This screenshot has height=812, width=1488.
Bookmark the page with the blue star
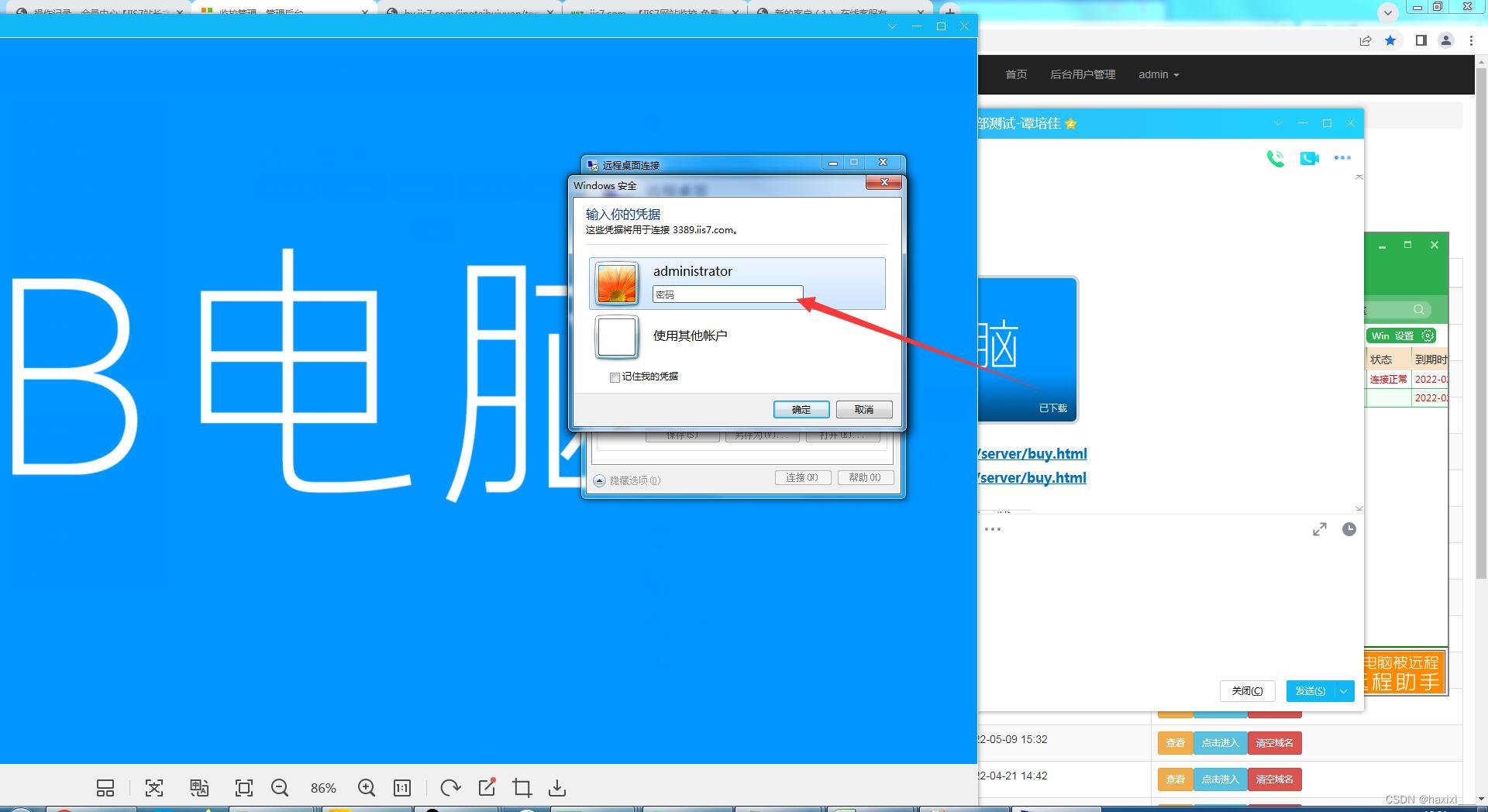(x=1390, y=40)
